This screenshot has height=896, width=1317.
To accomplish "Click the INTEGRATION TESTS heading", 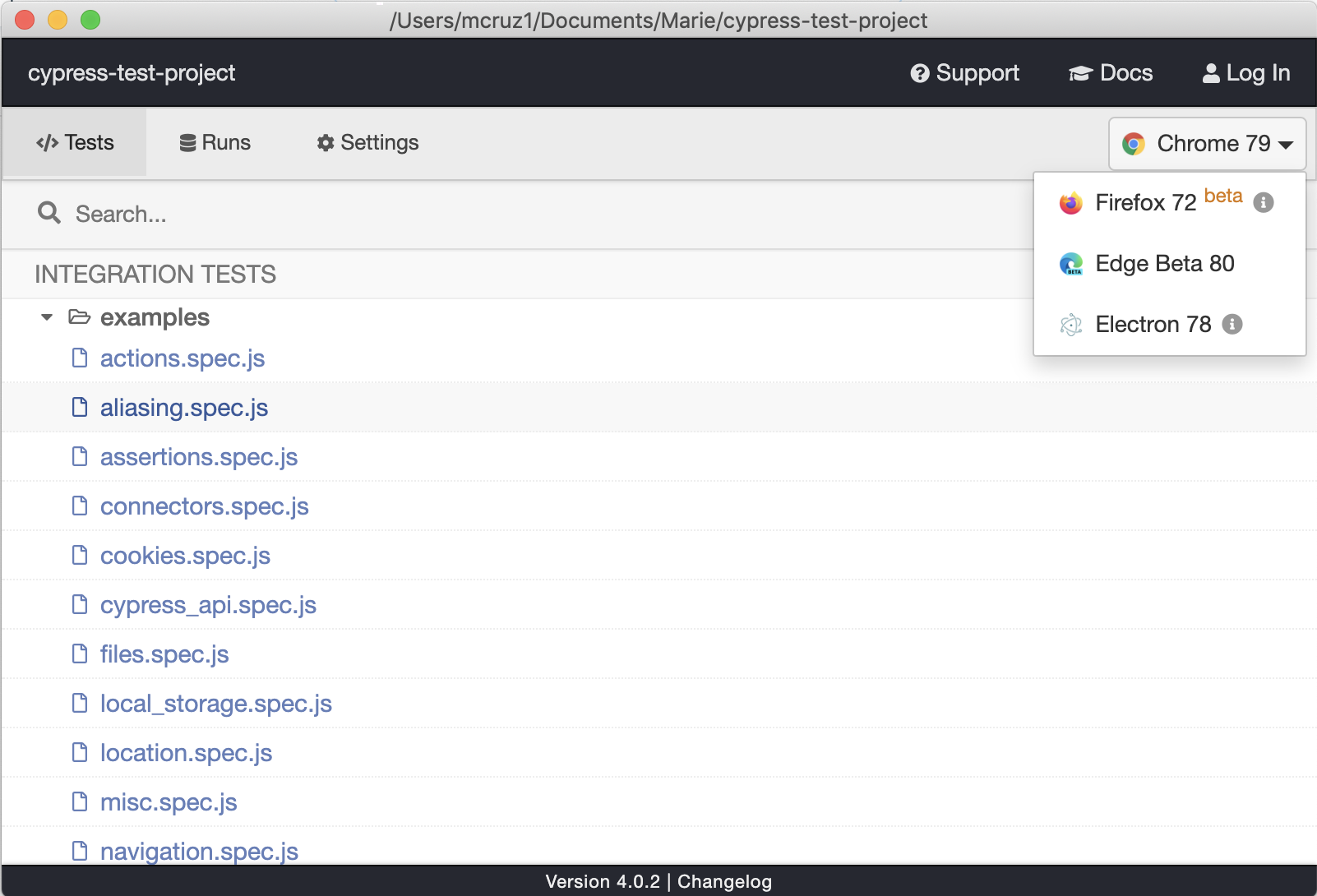I will 155,274.
